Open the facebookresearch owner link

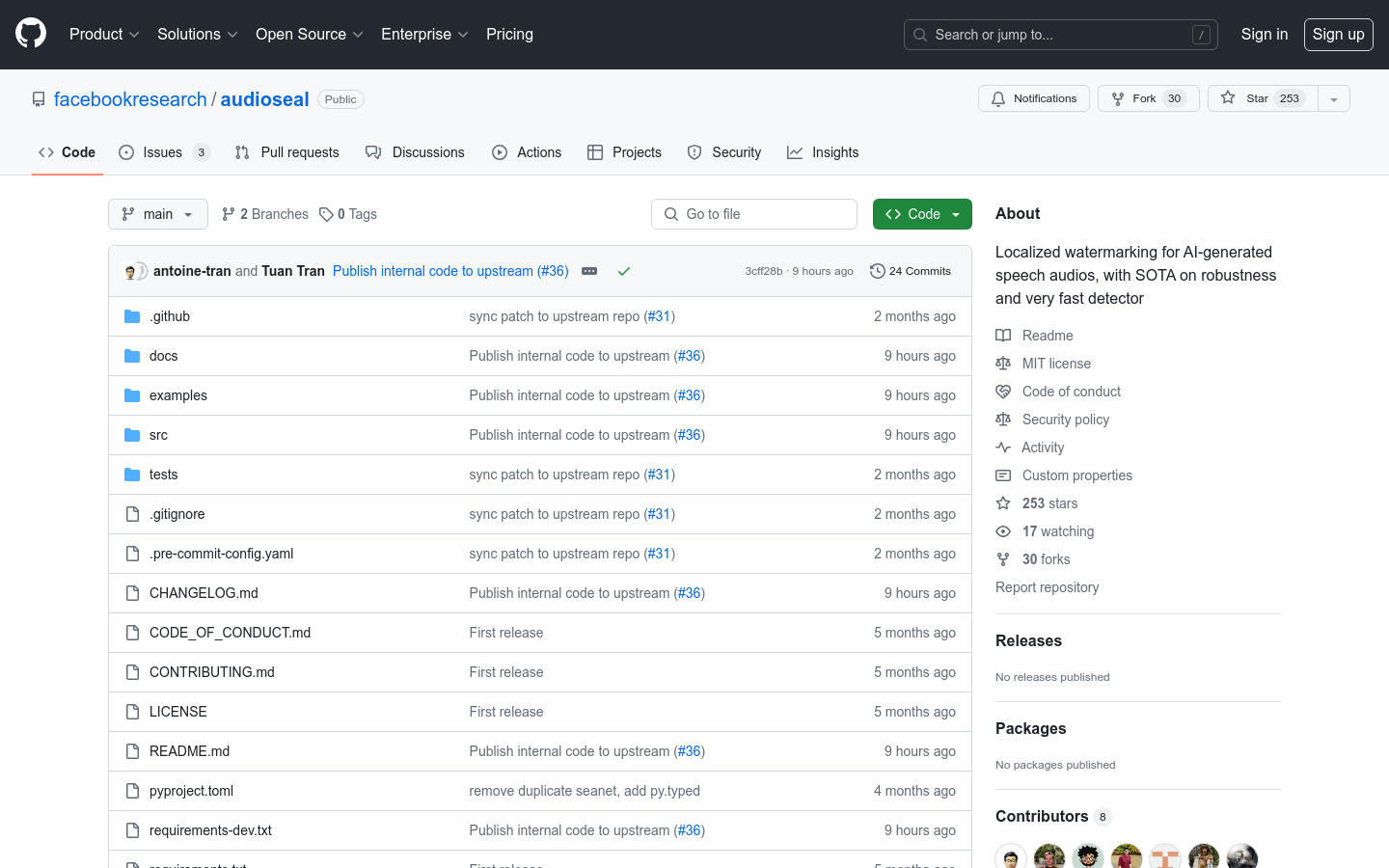coord(130,99)
